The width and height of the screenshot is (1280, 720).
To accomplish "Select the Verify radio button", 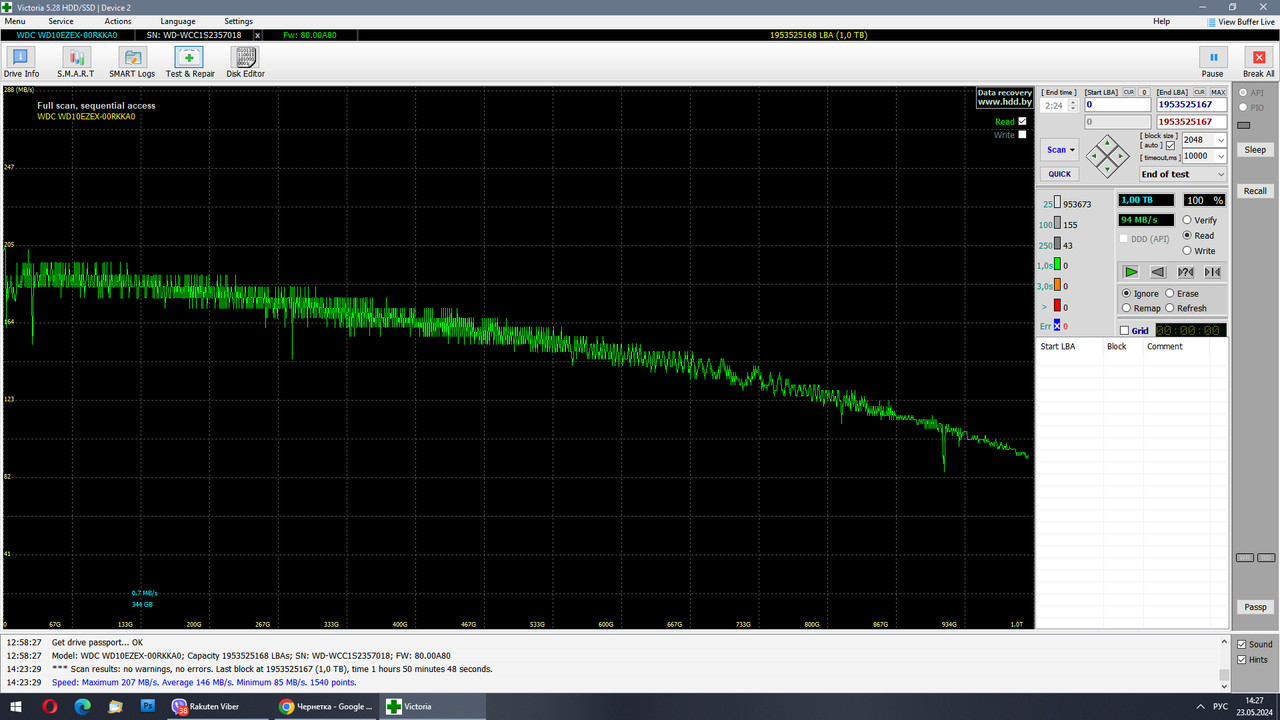I will tap(1187, 220).
